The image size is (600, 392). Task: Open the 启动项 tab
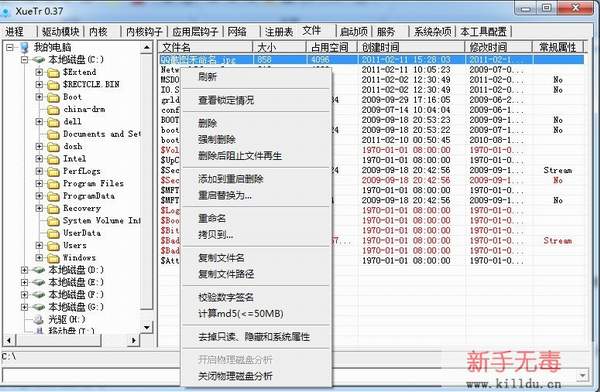pos(353,31)
